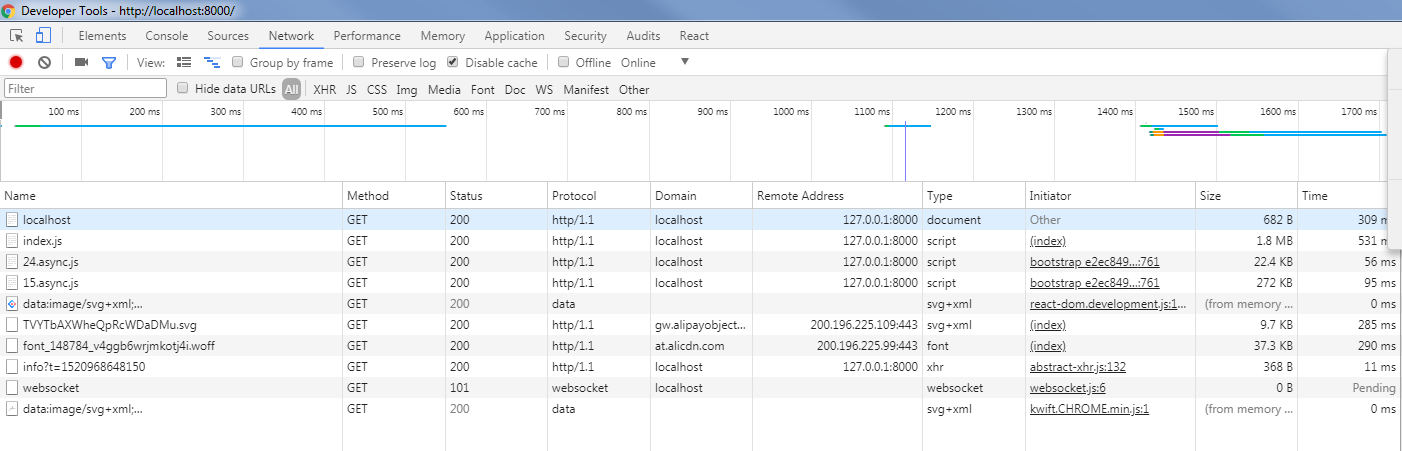Open the kwift.CHROME.min.js:1 initiator link
This screenshot has height=451, width=1402.
click(1089, 408)
